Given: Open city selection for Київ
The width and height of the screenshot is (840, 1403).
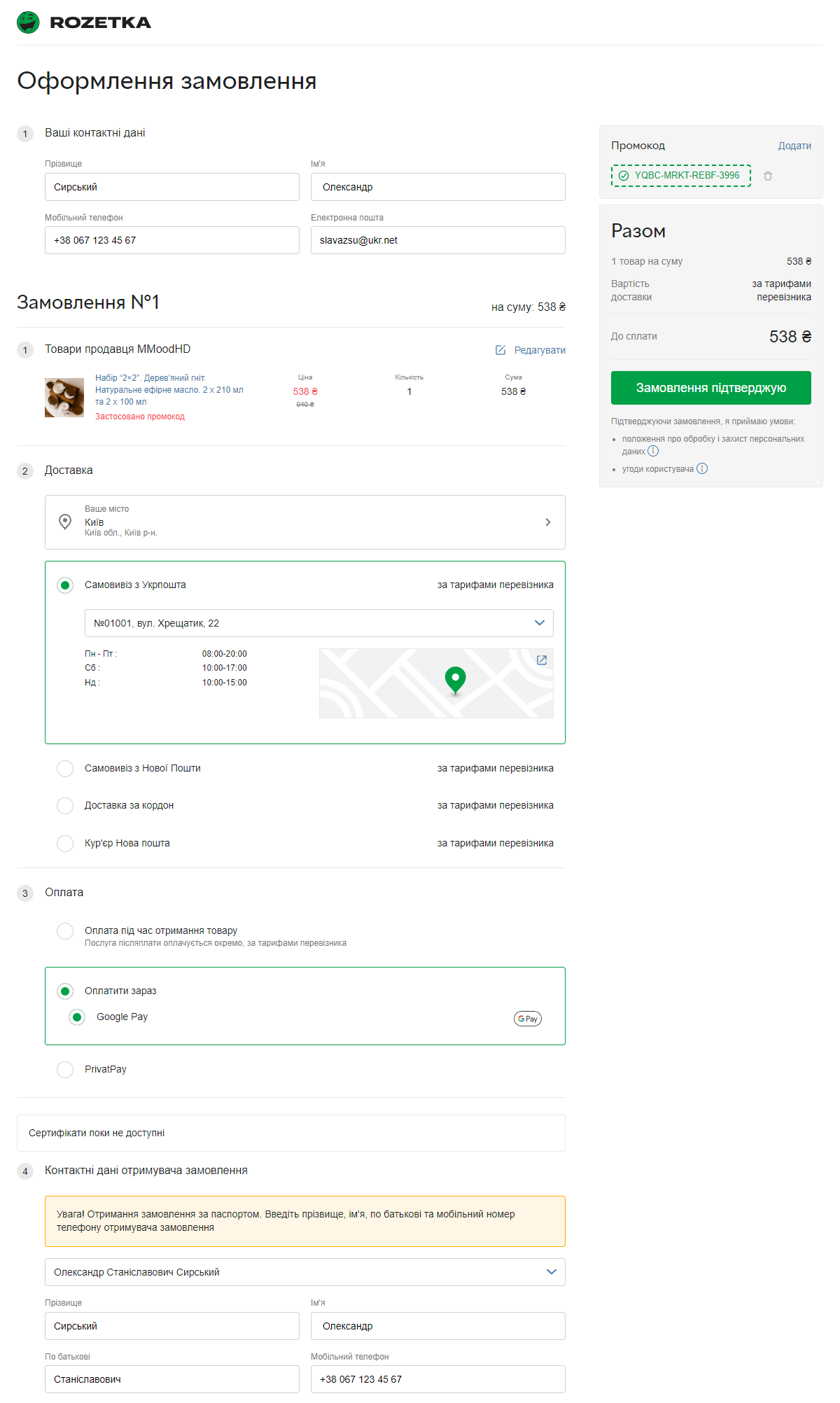Looking at the screenshot, I should [x=305, y=522].
